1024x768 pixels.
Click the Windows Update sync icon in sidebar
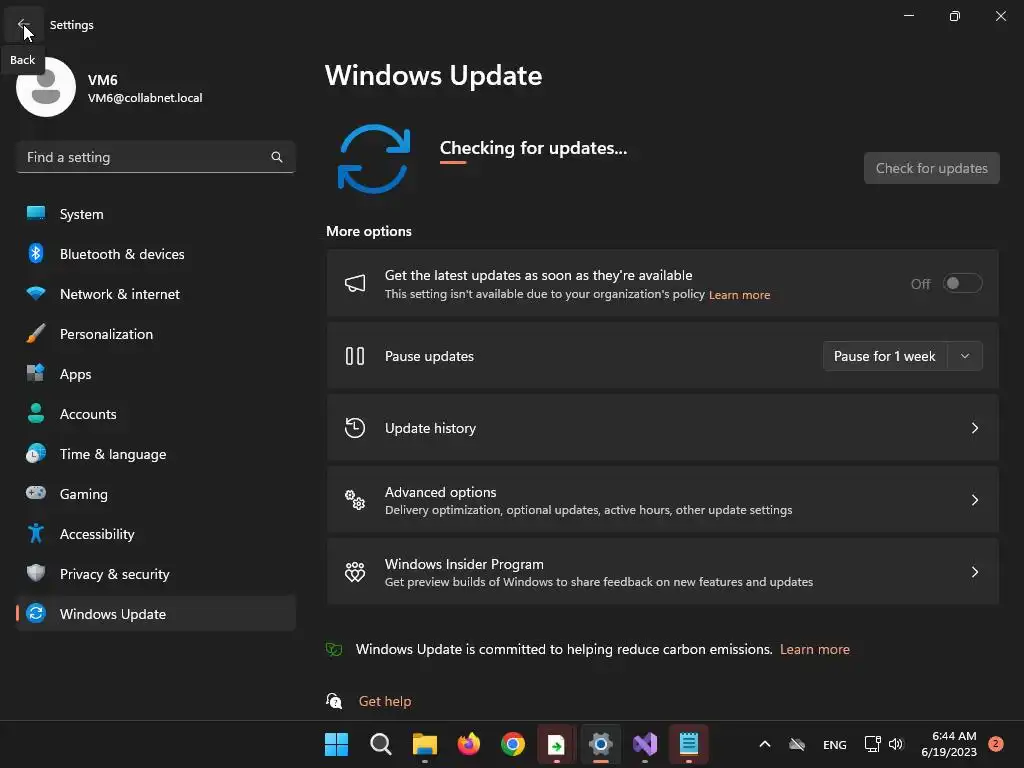[x=36, y=613]
